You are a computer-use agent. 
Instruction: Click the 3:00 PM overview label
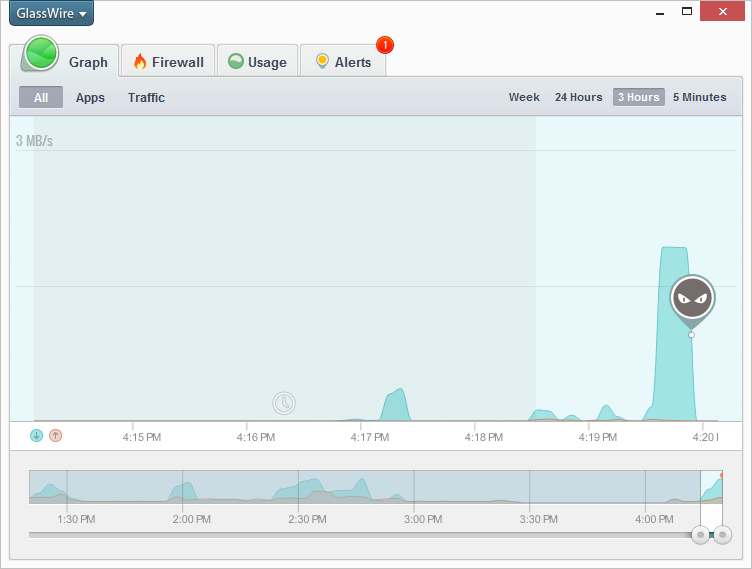tap(423, 519)
